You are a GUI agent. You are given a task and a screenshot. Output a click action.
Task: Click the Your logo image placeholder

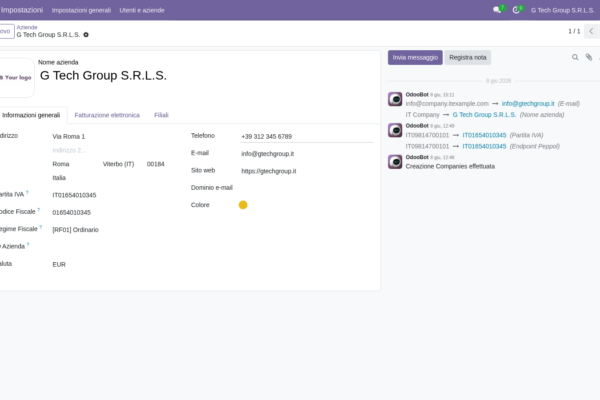click(16, 78)
